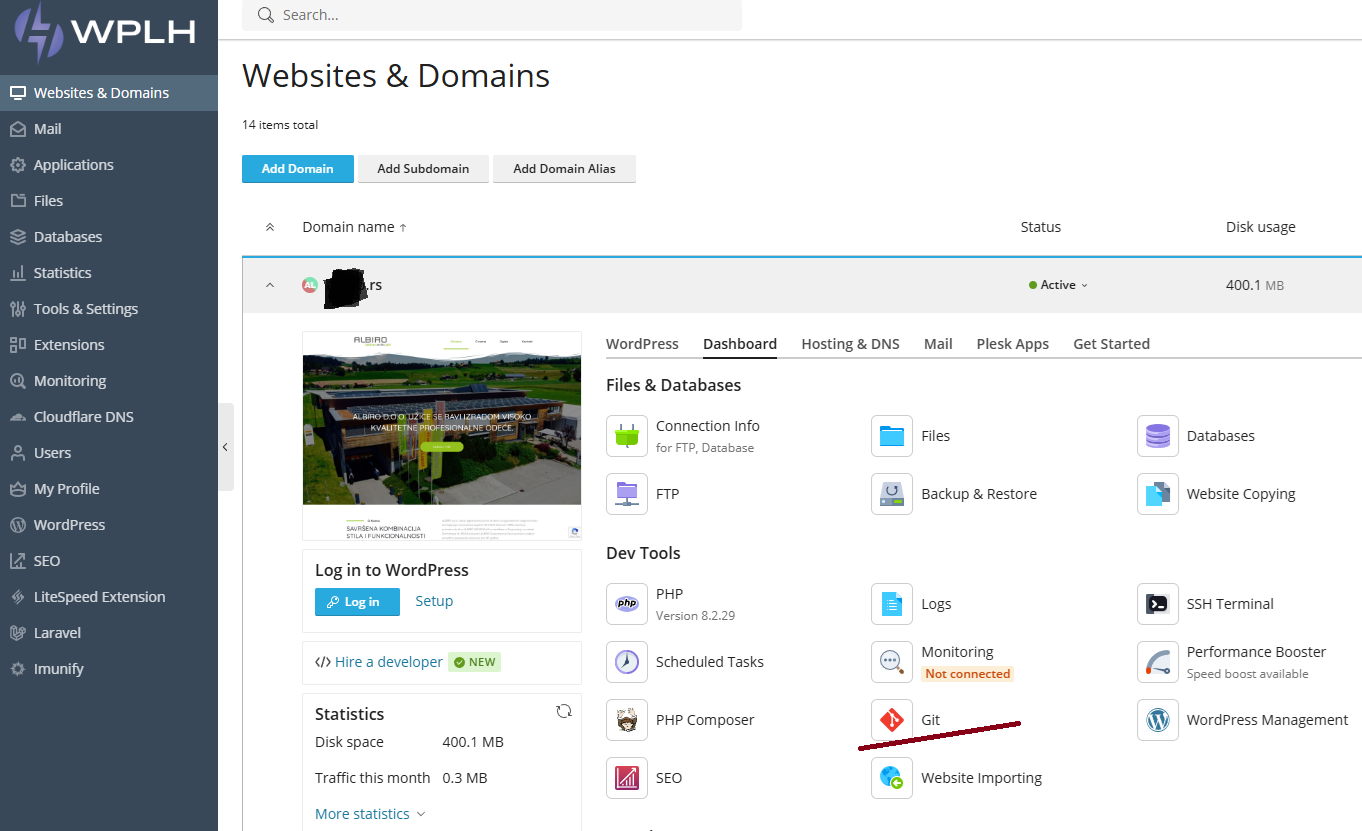Sort by the Status column header

point(1040,227)
